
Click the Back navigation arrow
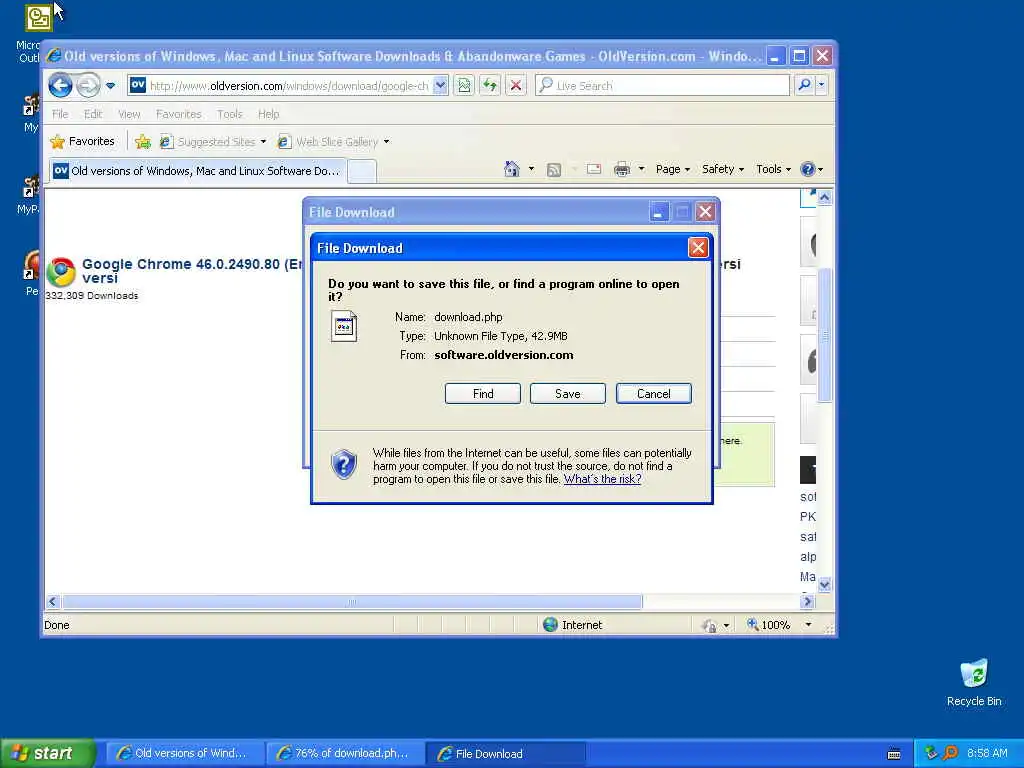(x=60, y=86)
